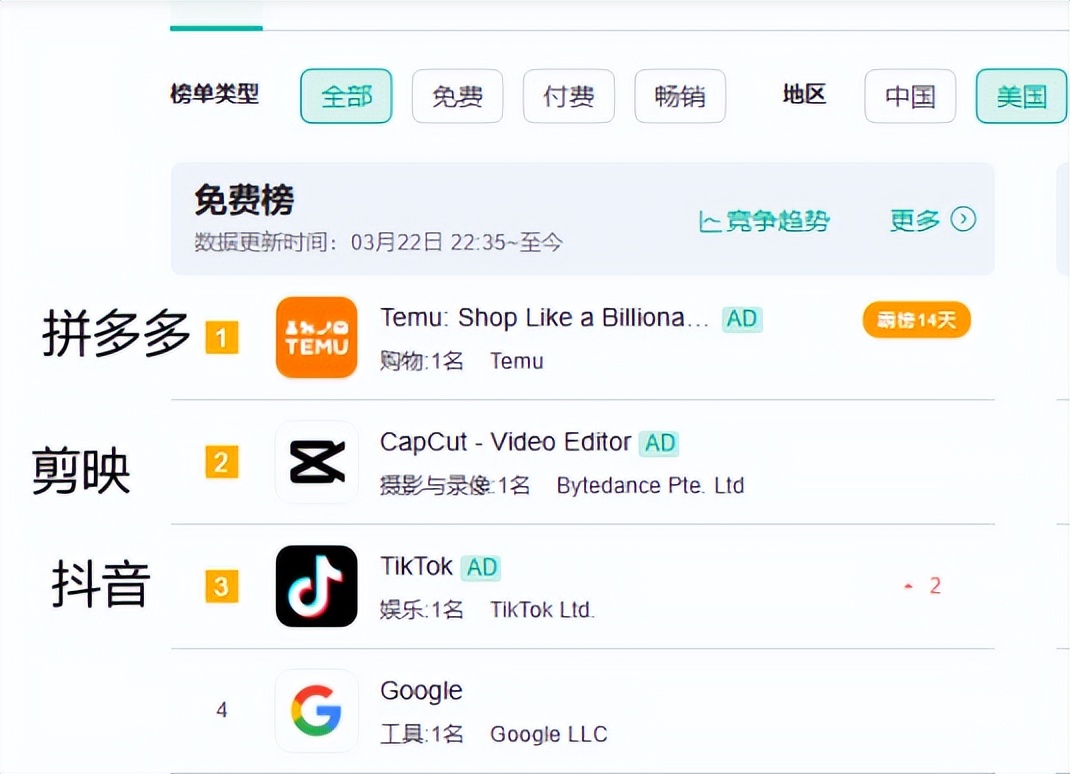1070x774 pixels.
Task: Click the CapCut video editor icon
Action: point(316,463)
